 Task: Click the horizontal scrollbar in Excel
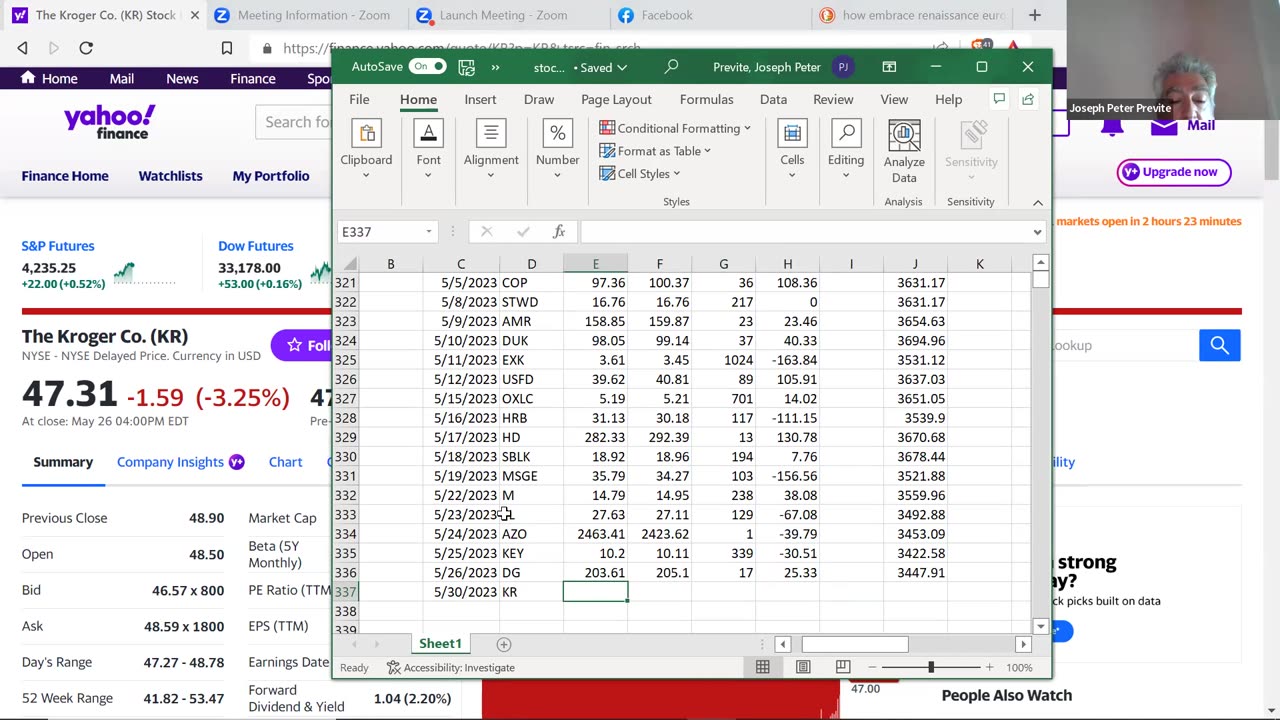(x=855, y=645)
